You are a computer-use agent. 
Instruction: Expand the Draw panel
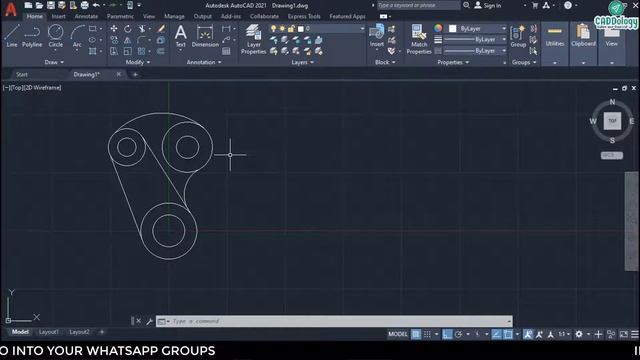click(x=54, y=62)
